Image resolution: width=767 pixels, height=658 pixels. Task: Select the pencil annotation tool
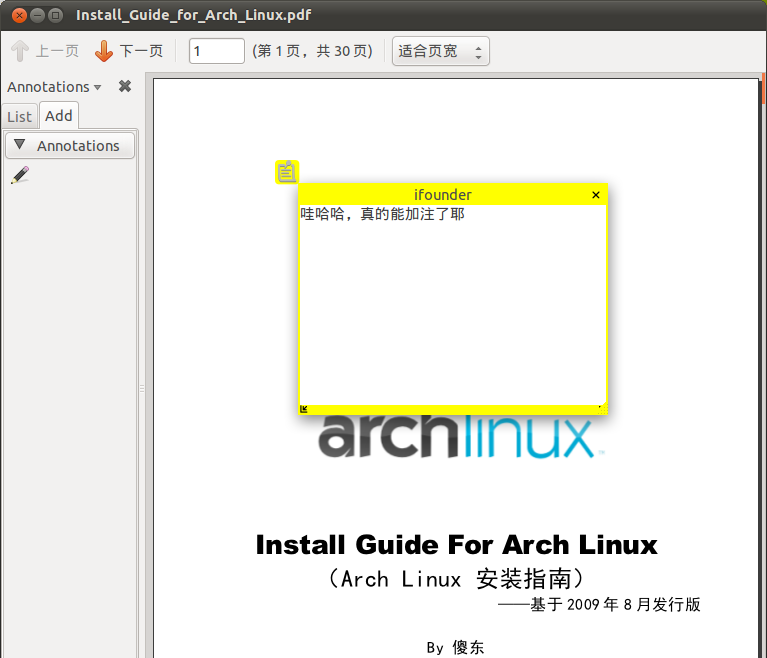(x=20, y=175)
